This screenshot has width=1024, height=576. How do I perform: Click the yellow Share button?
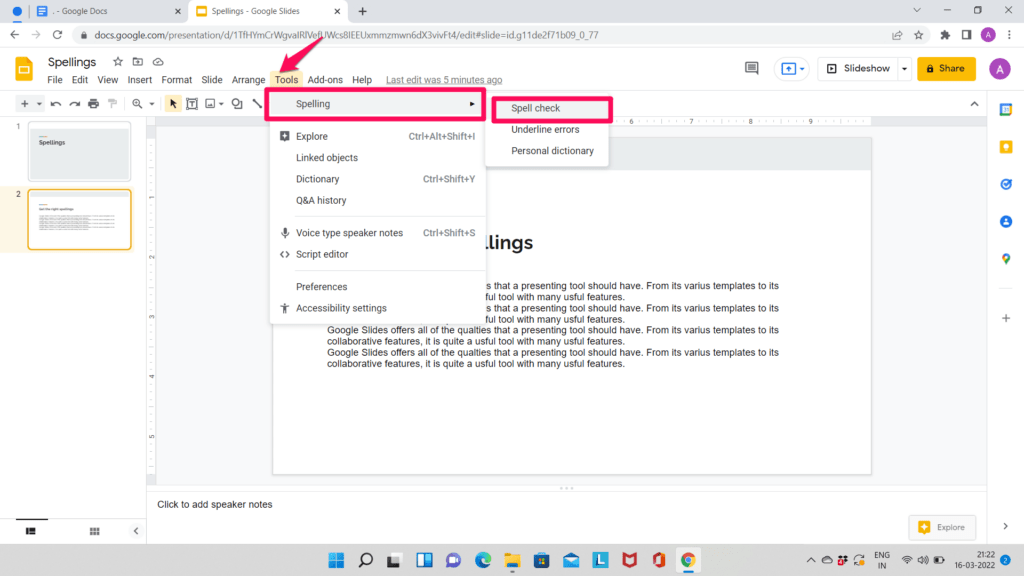click(944, 69)
